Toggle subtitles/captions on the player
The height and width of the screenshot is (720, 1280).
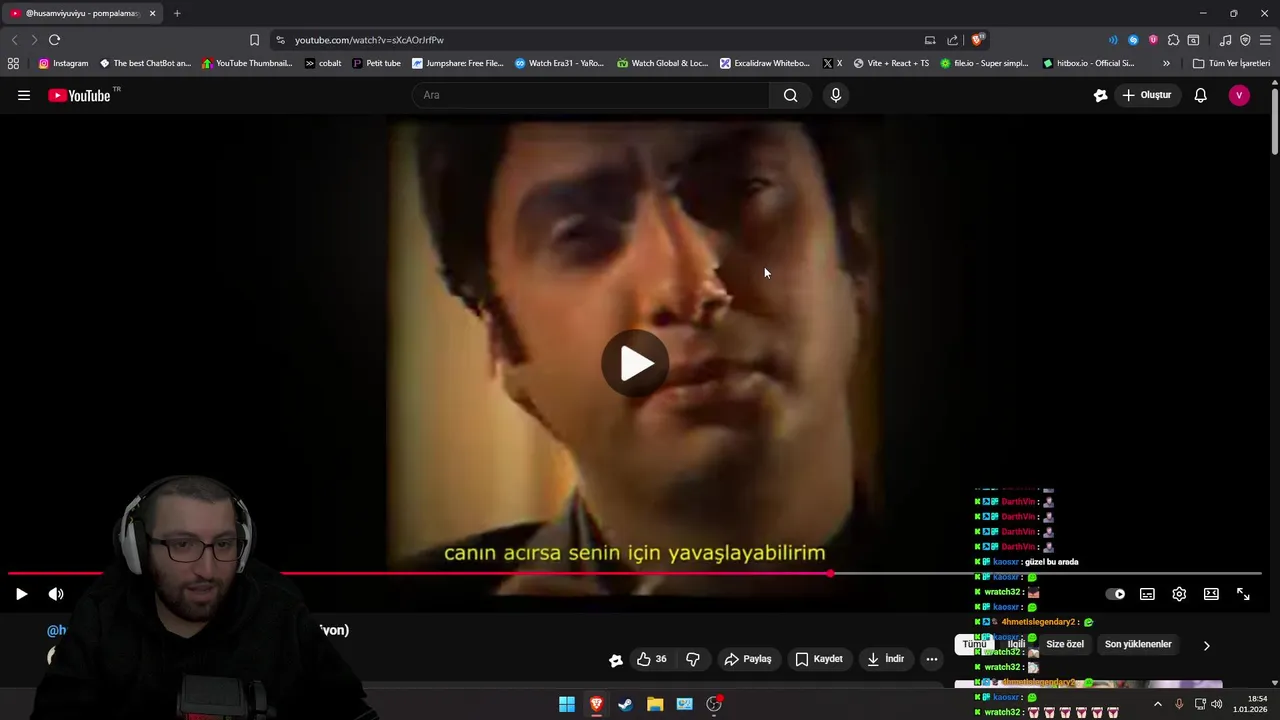tap(1147, 594)
